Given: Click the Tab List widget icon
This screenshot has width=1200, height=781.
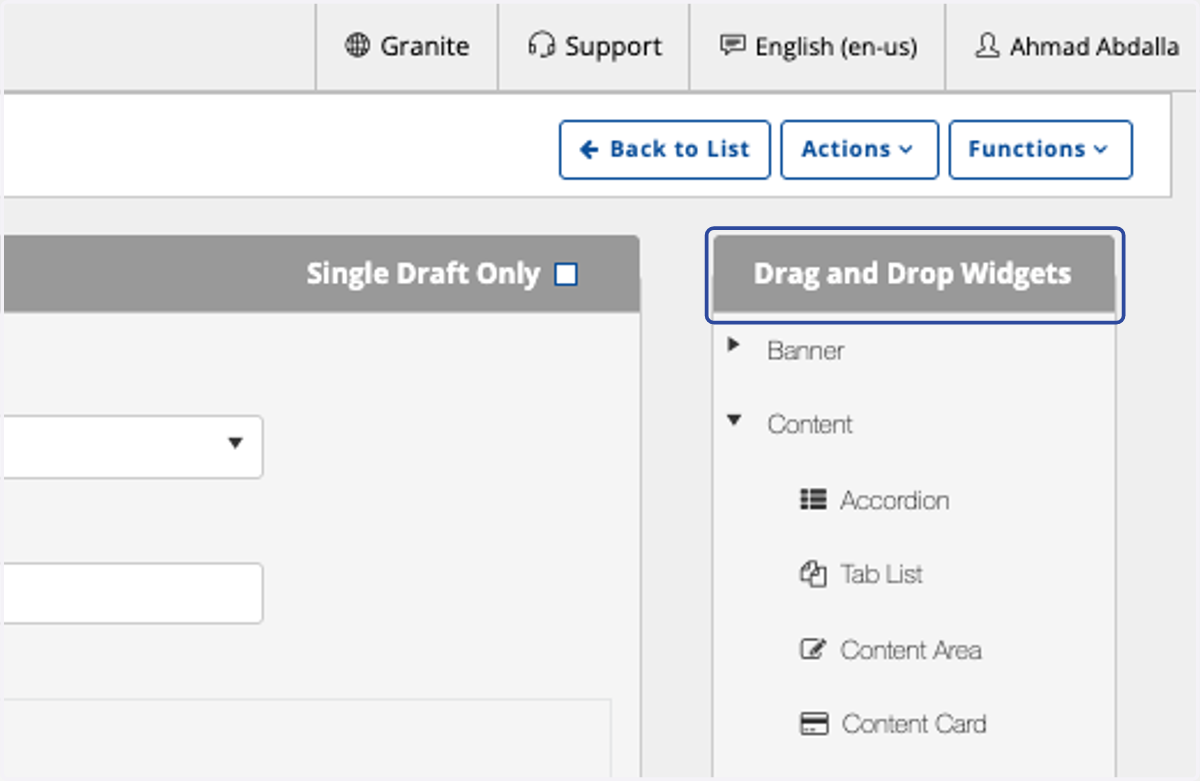Looking at the screenshot, I should tap(813, 574).
